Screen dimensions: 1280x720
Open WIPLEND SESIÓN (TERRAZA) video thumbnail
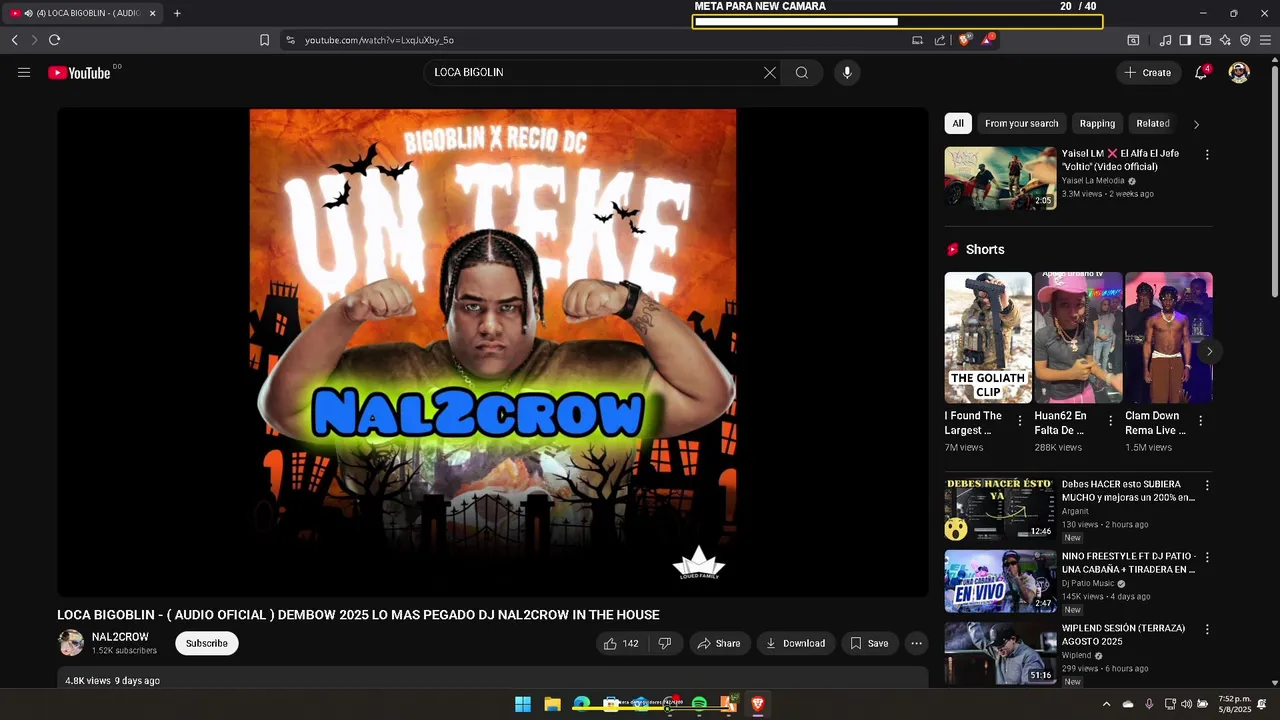1000,653
